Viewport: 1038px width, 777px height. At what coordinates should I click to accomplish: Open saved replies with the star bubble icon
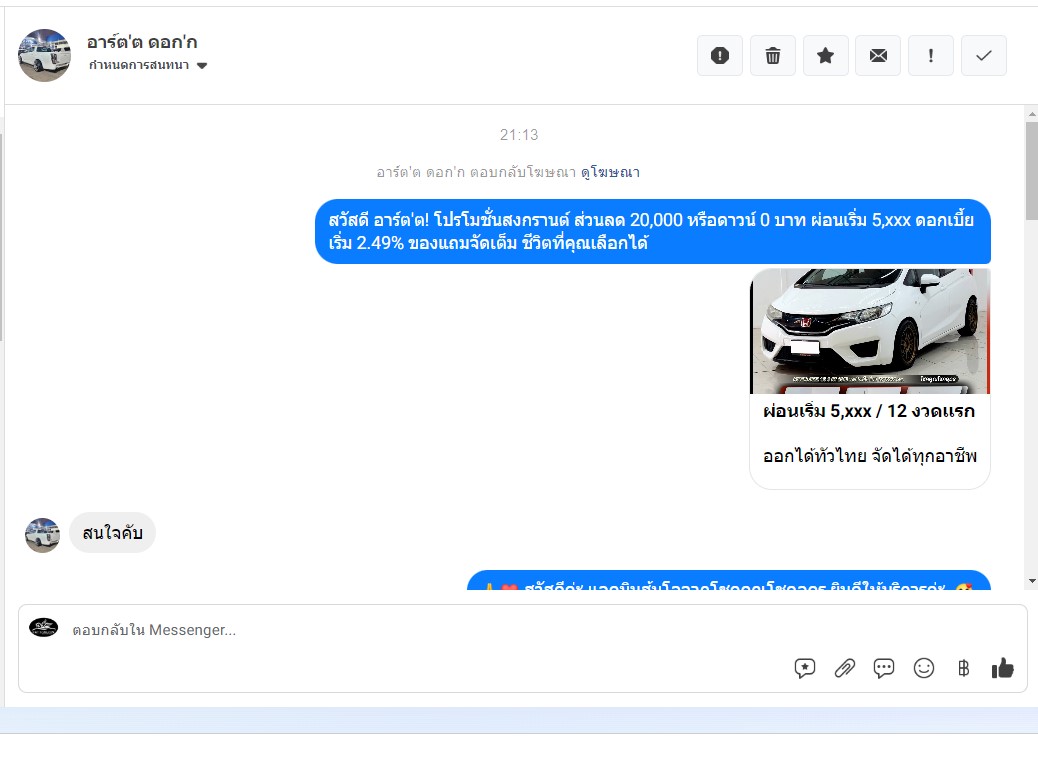point(804,668)
